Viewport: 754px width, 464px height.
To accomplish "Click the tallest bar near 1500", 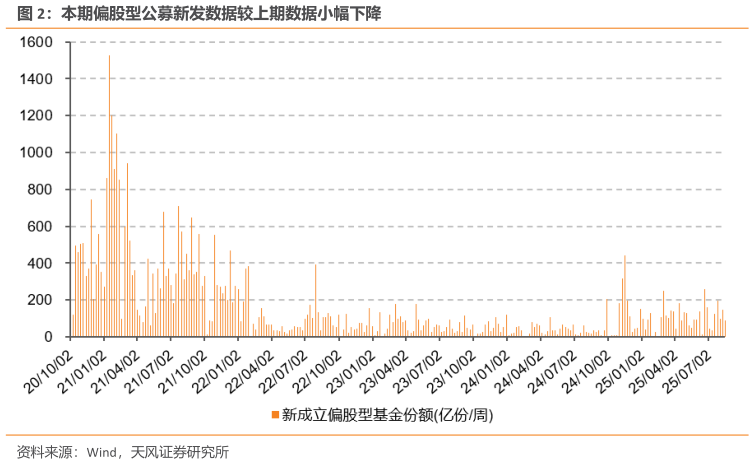I will (x=109, y=196).
